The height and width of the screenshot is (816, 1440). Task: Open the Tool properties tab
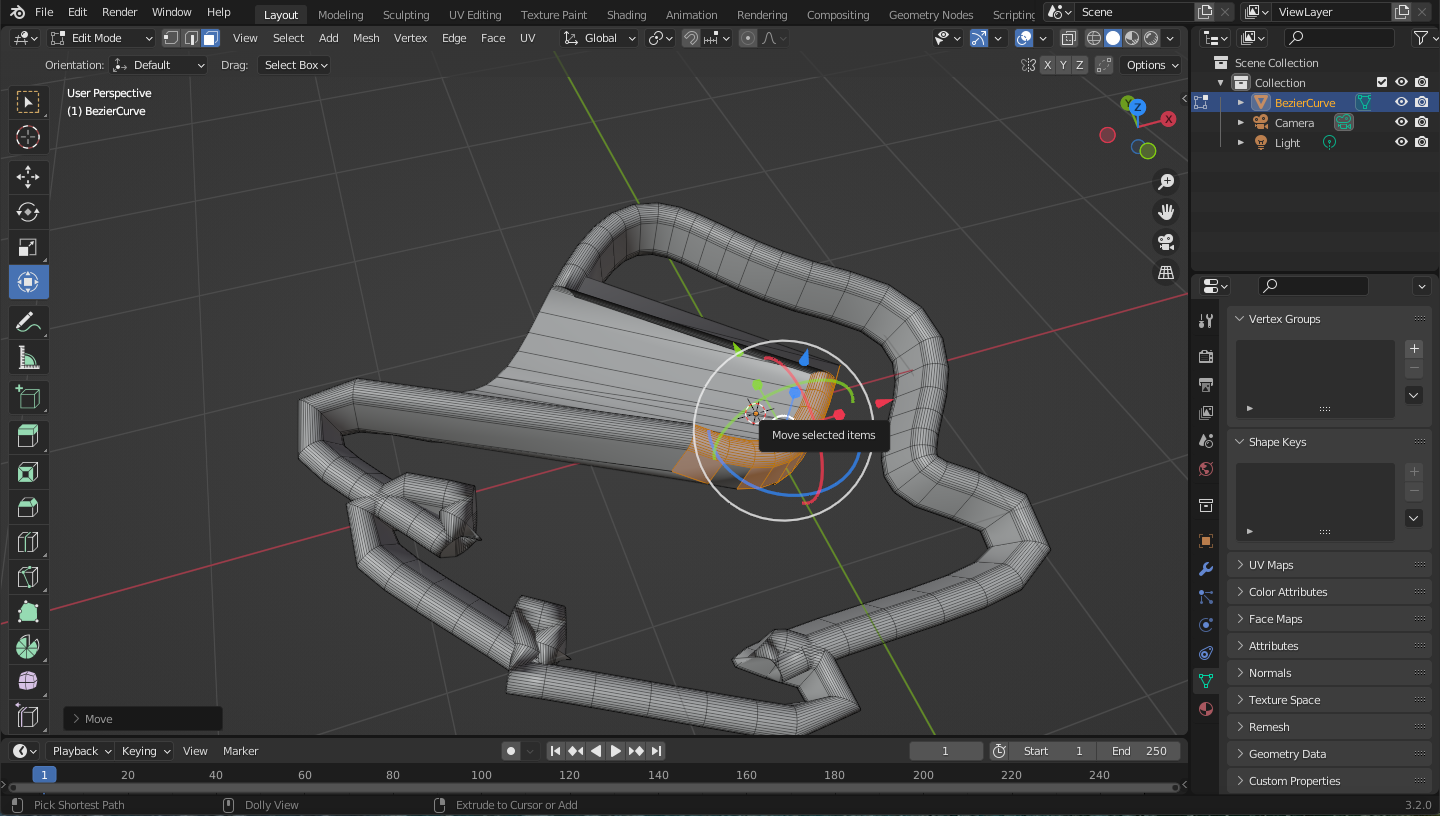1206,321
